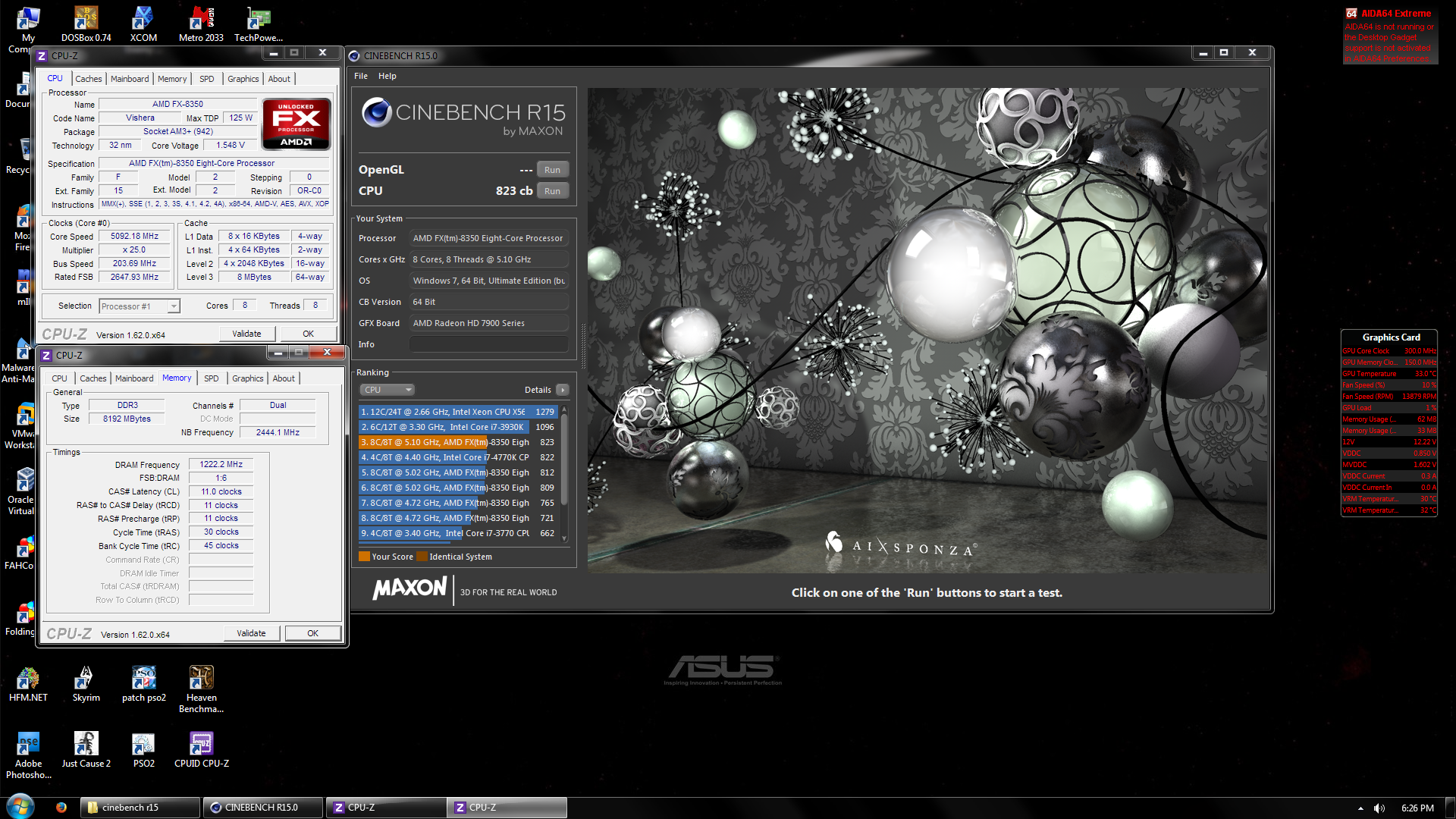This screenshot has height=819, width=1456.
Task: Click OK in the Memory CPU-Z window
Action: 312,633
